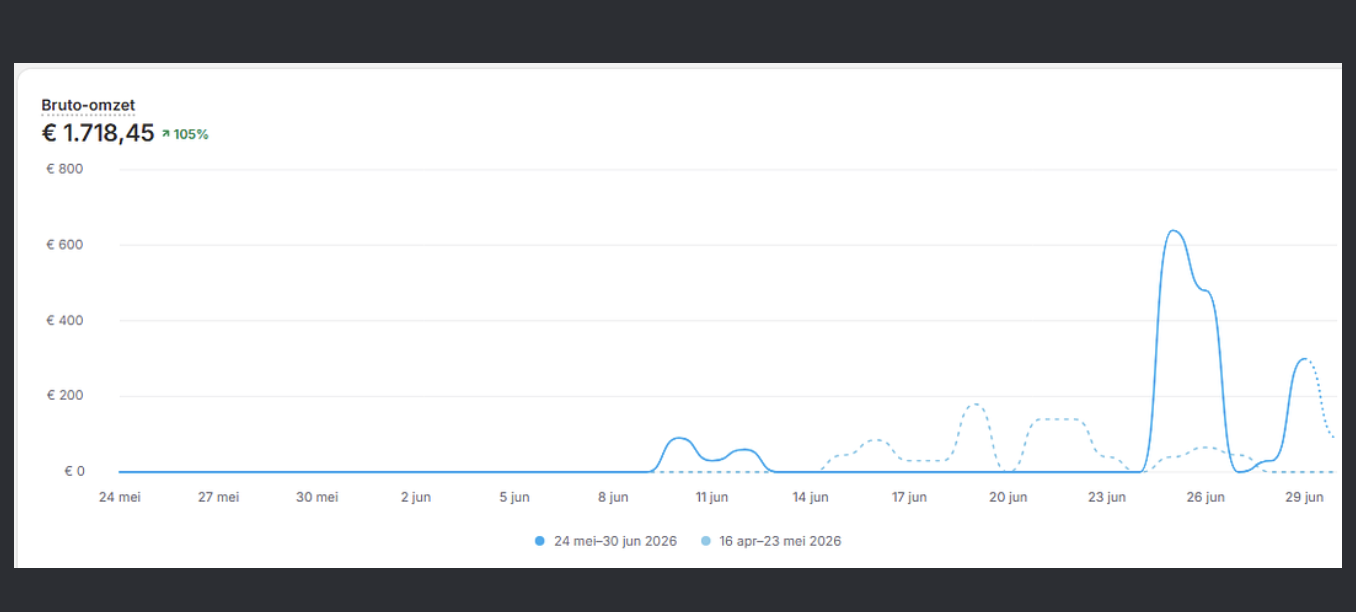Click the 11 jun x-axis date label
The height and width of the screenshot is (612, 1356).
coord(712,497)
